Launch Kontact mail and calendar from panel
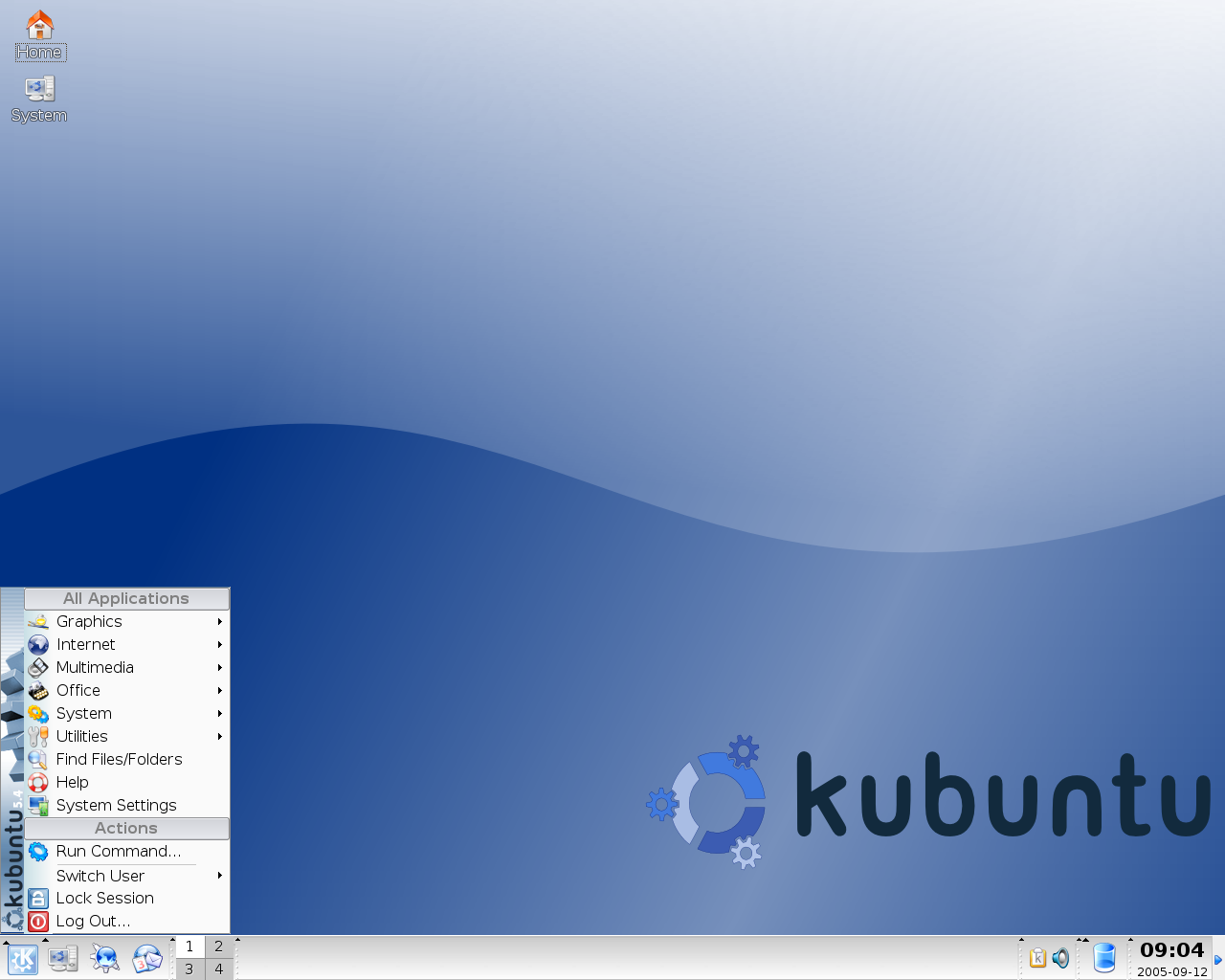The height and width of the screenshot is (980, 1225). [x=147, y=958]
